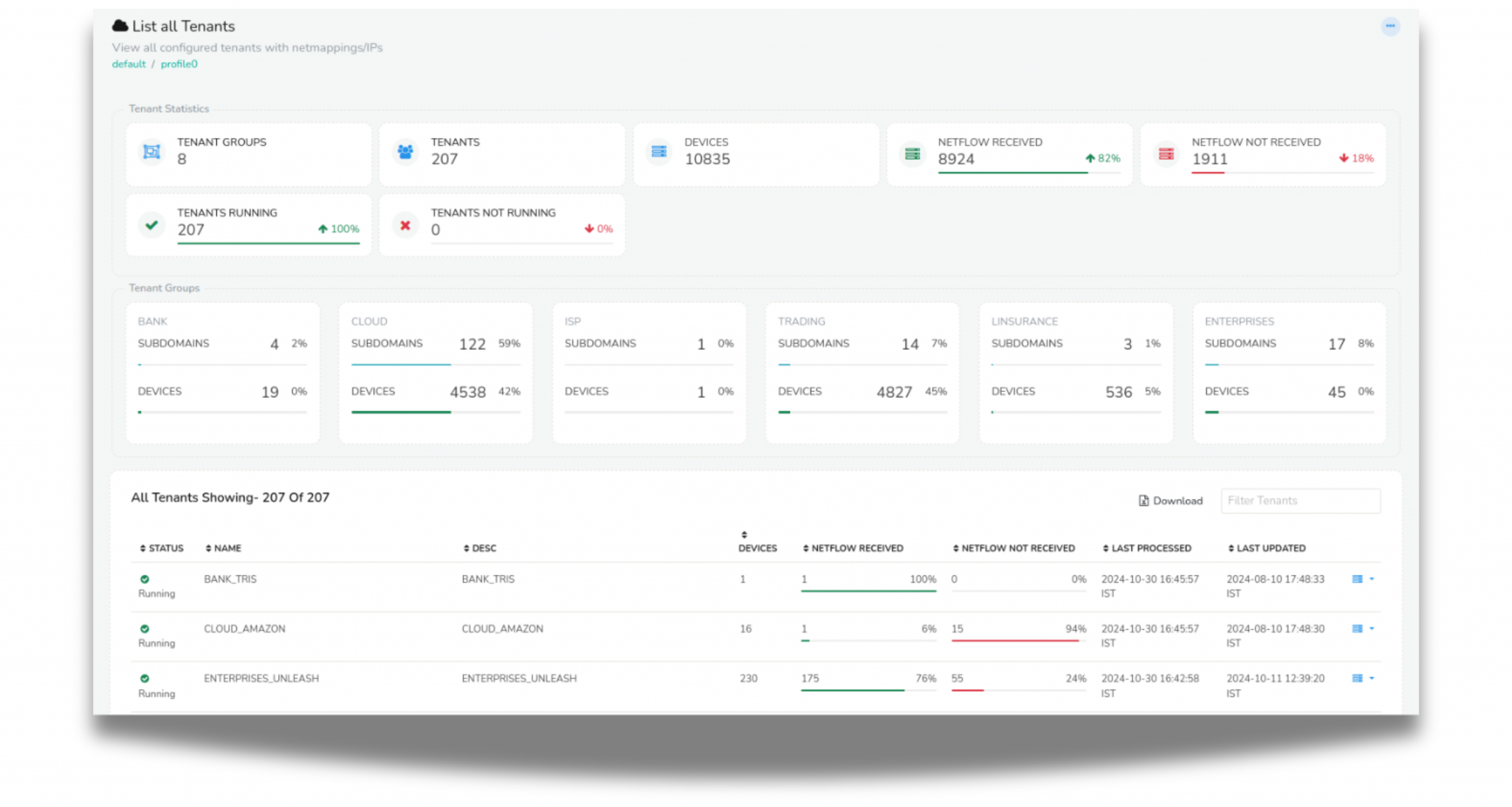Click the Download file icon
The image size is (1512, 807).
(x=1144, y=501)
